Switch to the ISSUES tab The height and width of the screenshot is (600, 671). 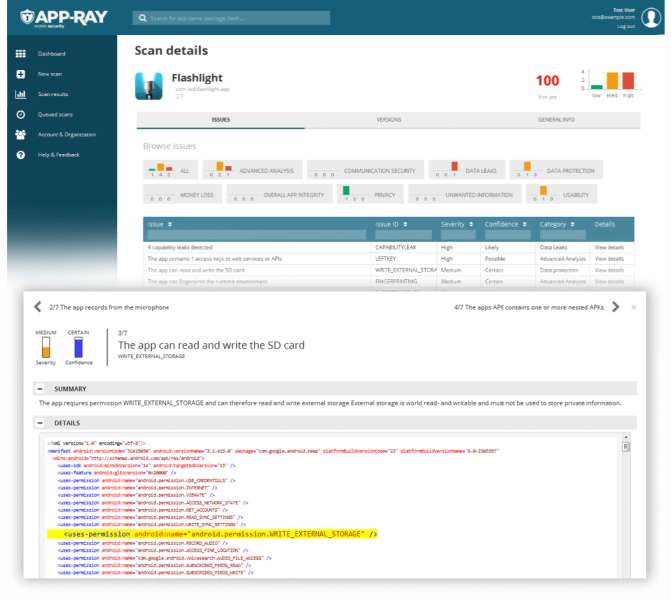coord(221,120)
